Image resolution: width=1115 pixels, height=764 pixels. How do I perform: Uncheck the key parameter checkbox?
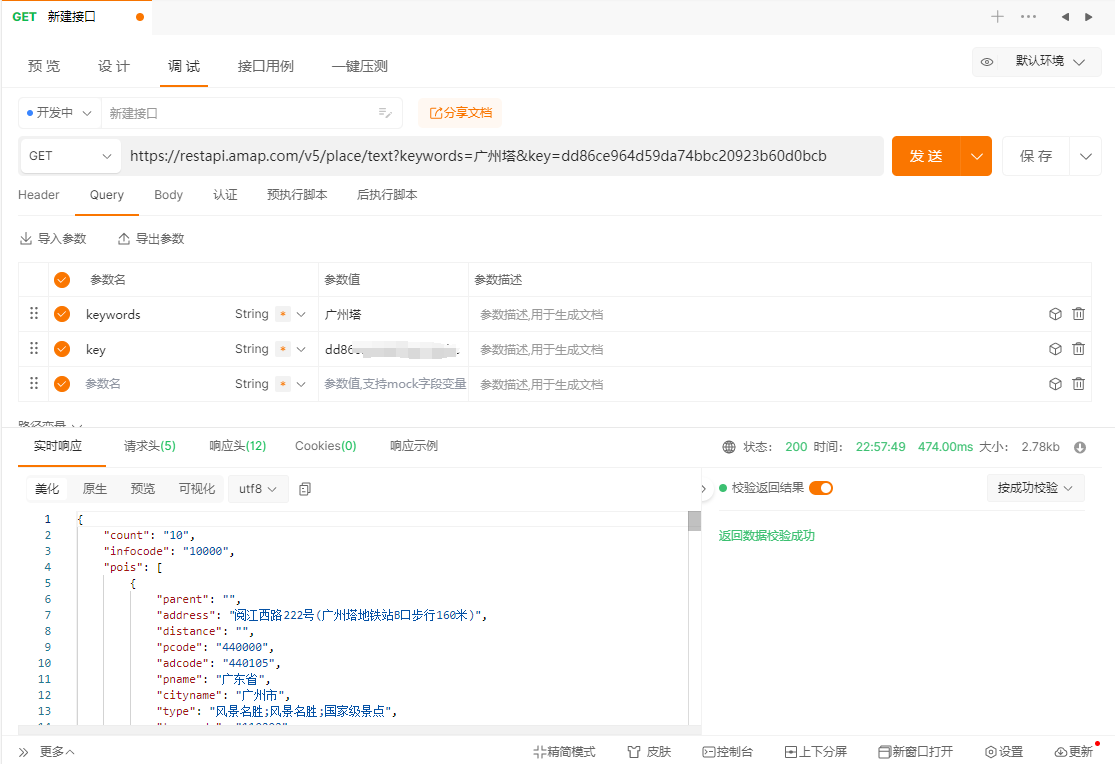point(62,349)
